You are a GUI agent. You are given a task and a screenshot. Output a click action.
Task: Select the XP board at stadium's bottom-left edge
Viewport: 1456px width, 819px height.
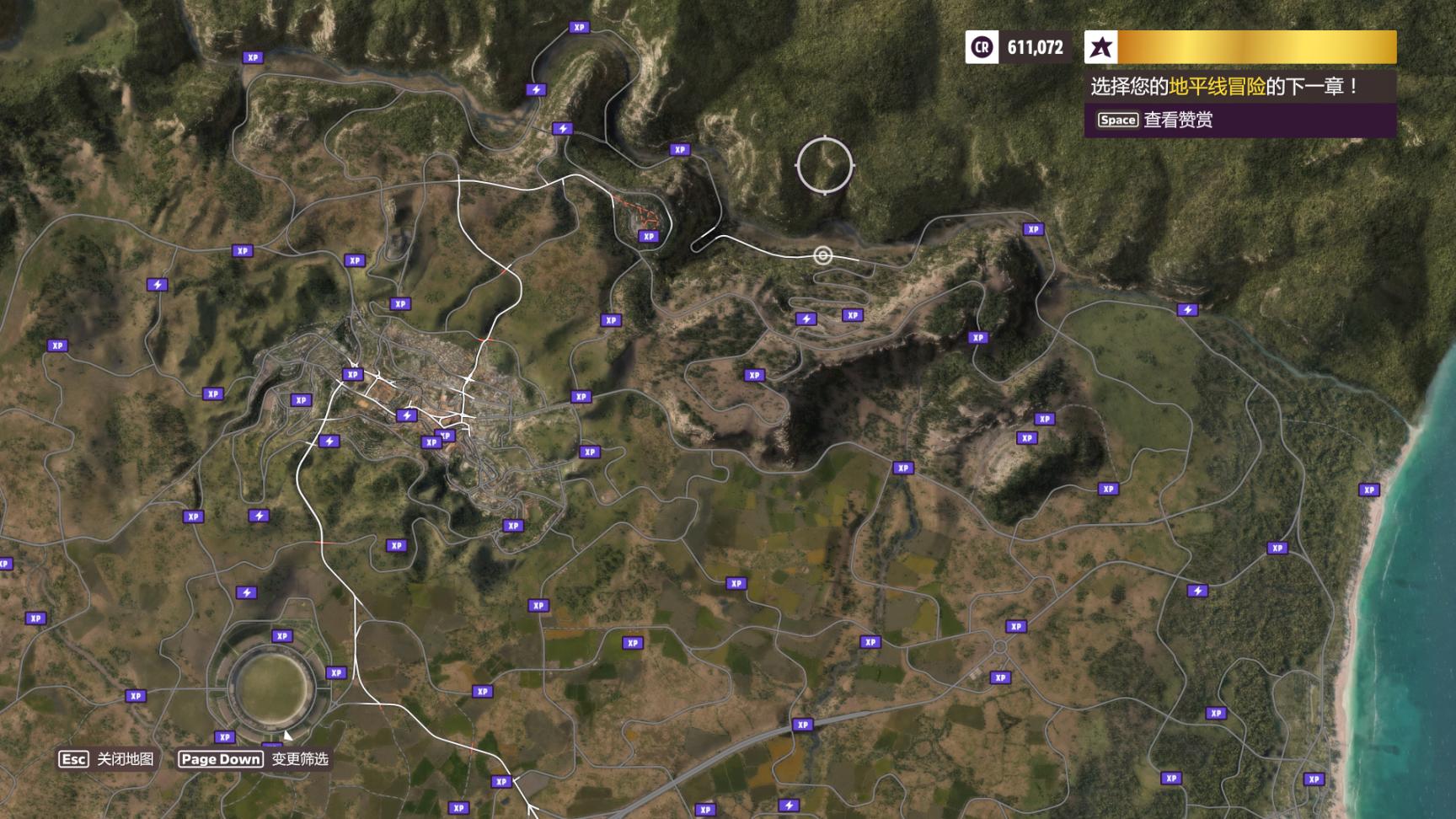pyautogui.click(x=224, y=736)
